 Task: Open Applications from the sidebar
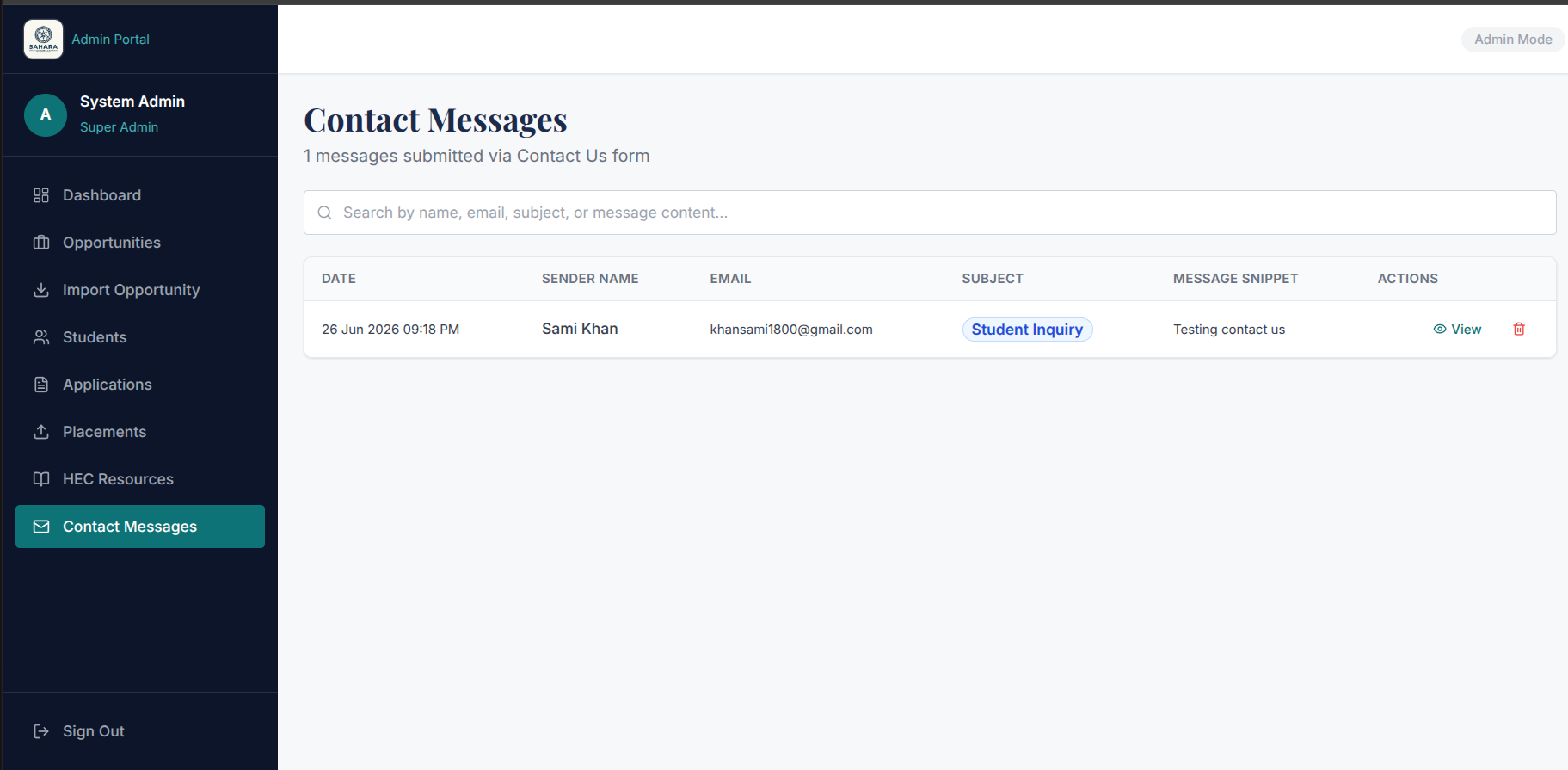tap(140, 385)
